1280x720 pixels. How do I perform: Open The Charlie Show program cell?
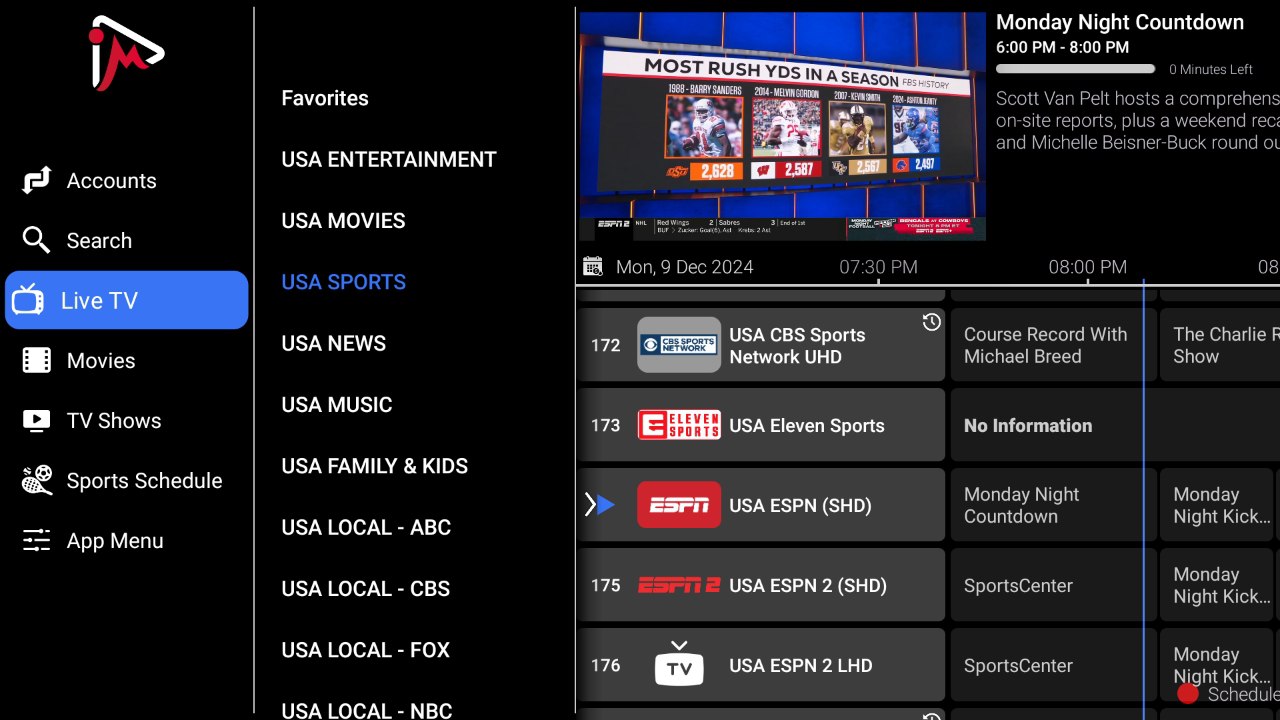pos(1220,345)
